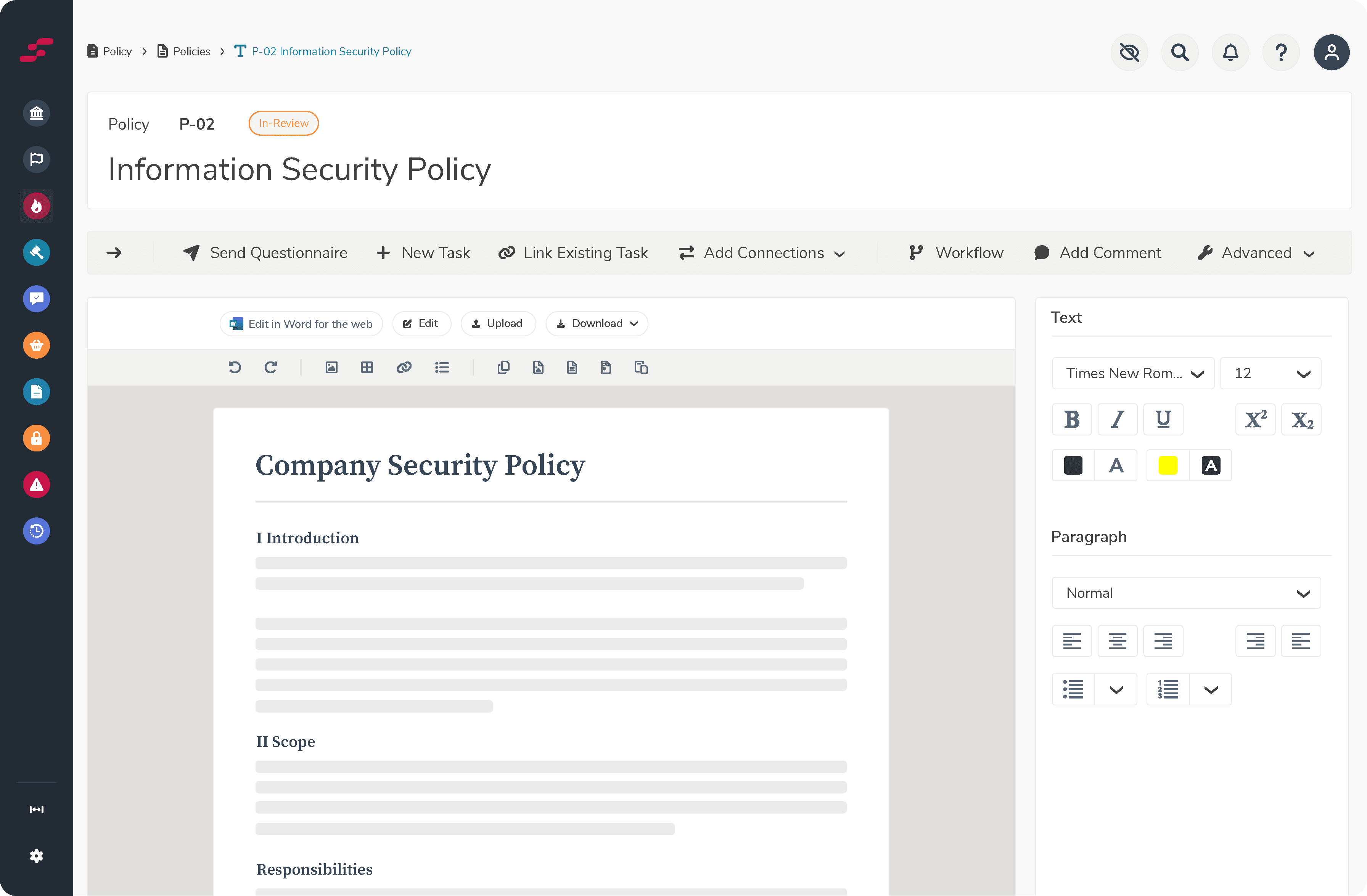Open the flame icon in sidebar
The image size is (1367, 896).
click(x=36, y=206)
